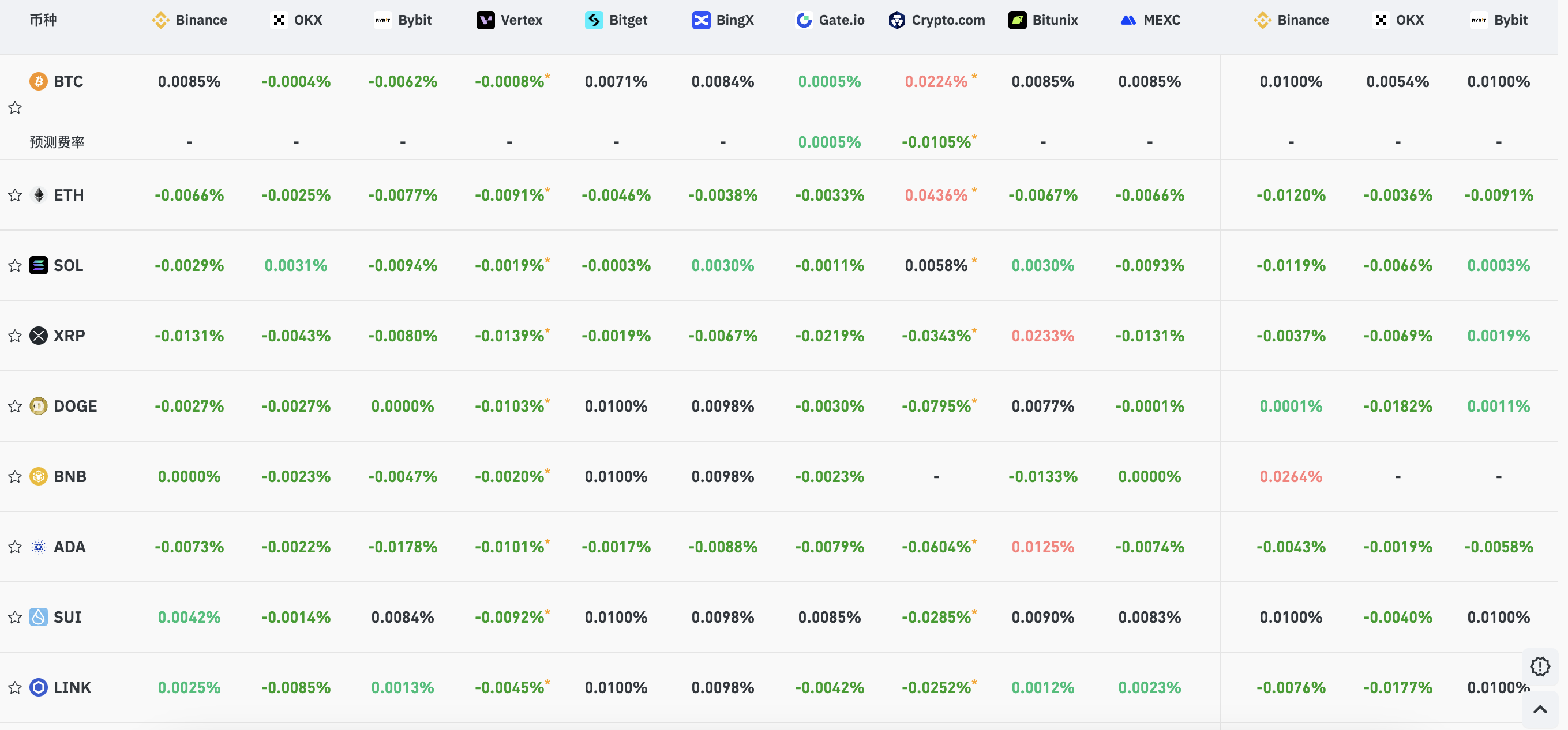Click the Solana coin icon
This screenshot has height=730, width=1568.
coord(38,266)
